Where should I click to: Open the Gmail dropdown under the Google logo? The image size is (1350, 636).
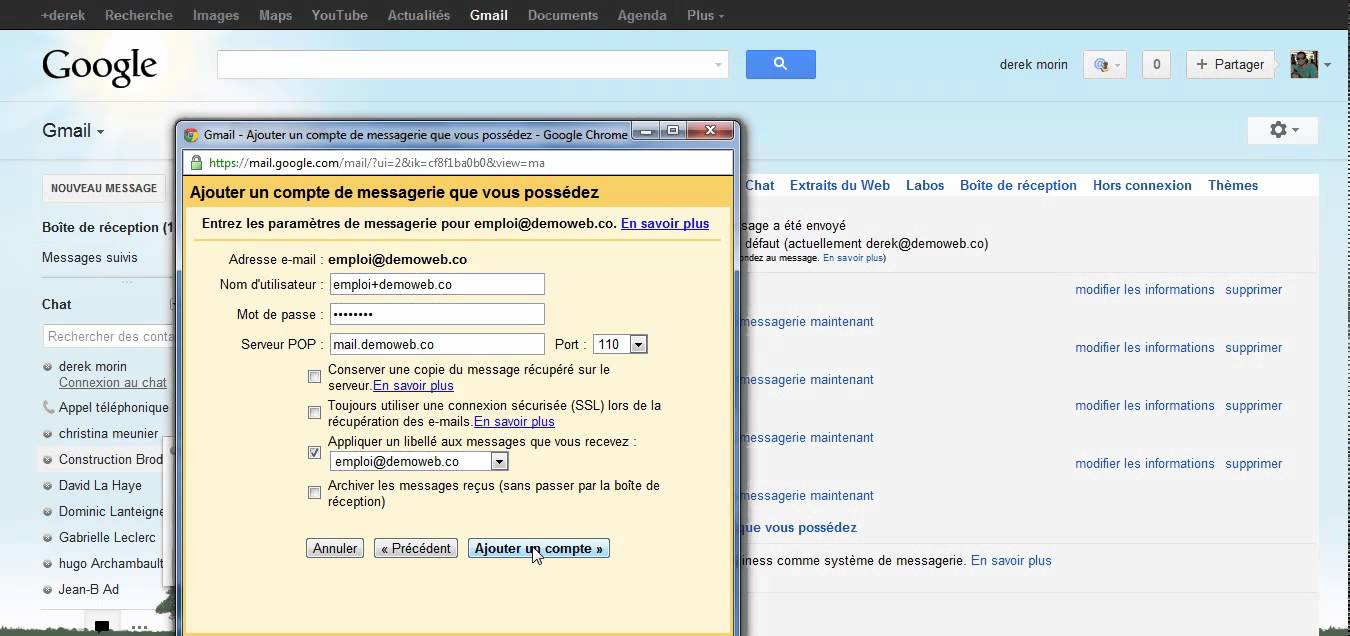pyautogui.click(x=73, y=130)
